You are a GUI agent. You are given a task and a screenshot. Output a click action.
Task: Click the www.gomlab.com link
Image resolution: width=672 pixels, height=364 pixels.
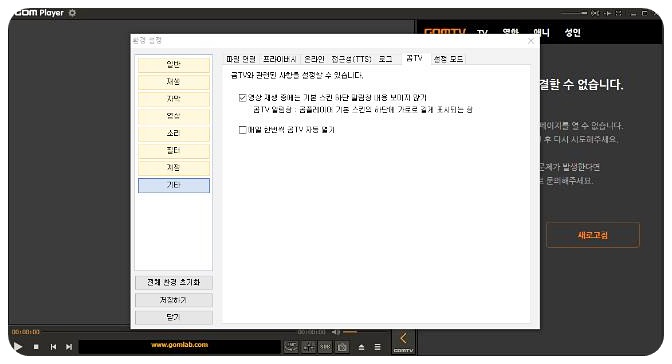(179, 345)
